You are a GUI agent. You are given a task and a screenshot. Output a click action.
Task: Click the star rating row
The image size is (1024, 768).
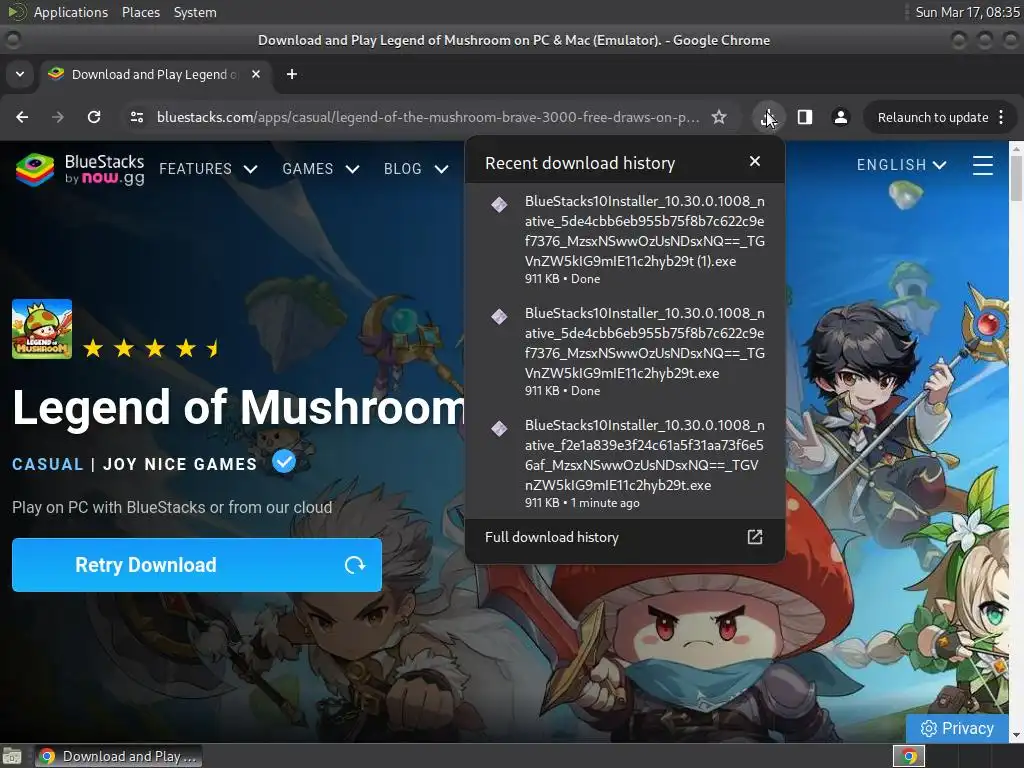[152, 348]
